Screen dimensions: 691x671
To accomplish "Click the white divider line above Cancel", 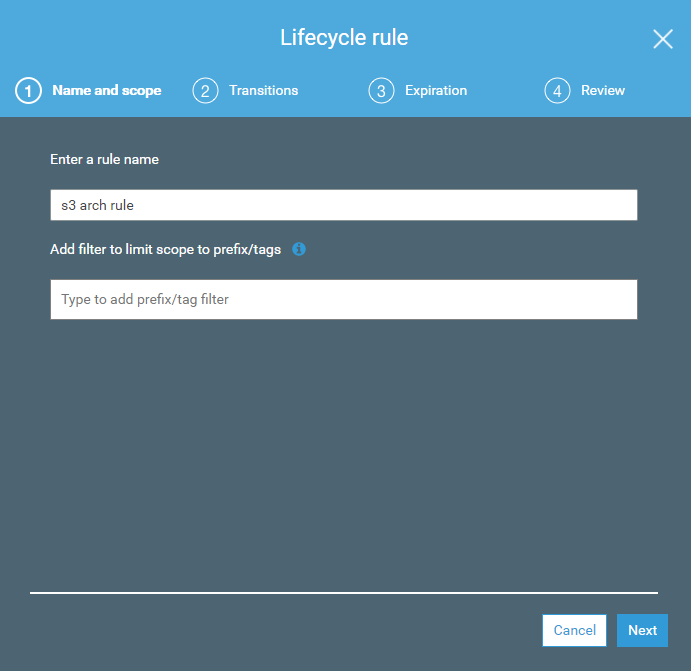I will coord(343,593).
